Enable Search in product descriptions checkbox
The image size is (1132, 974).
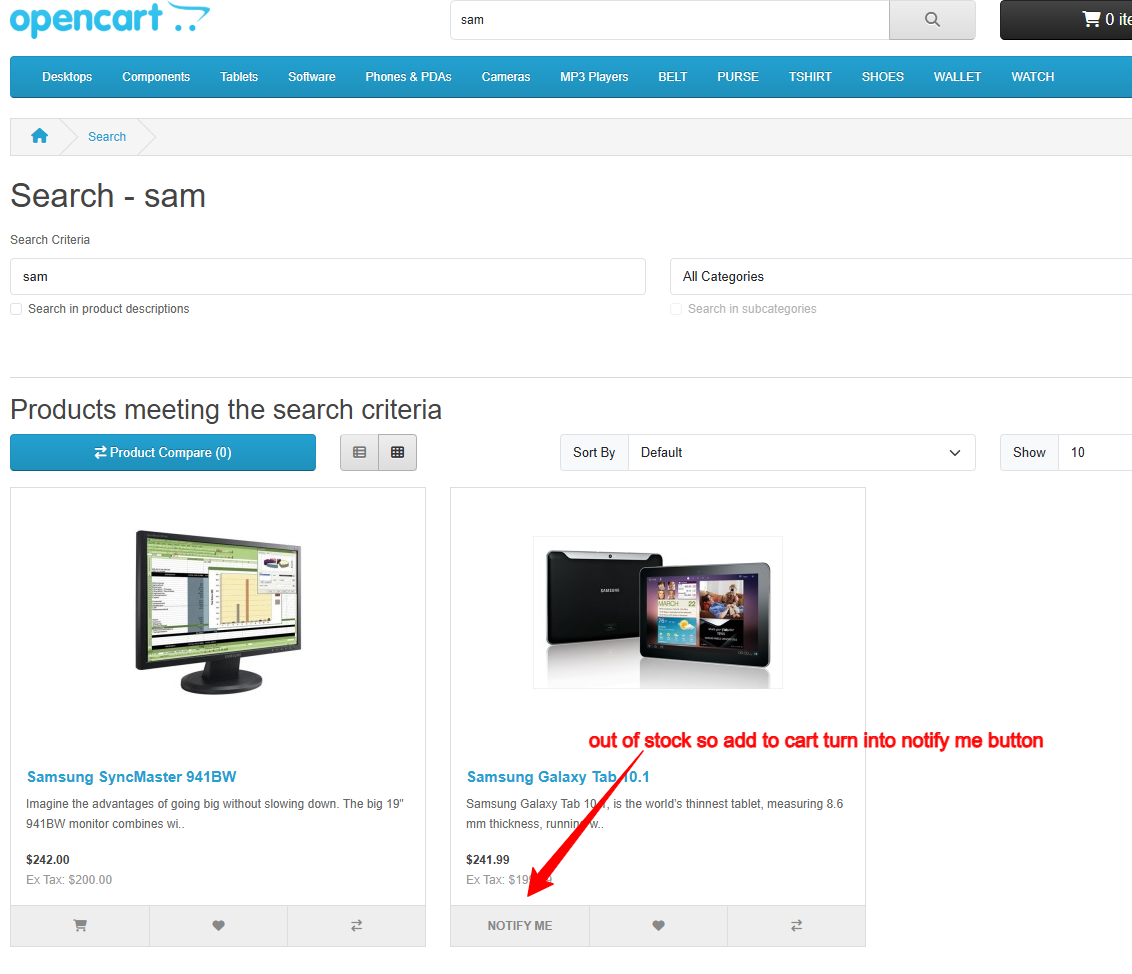[x=16, y=309]
